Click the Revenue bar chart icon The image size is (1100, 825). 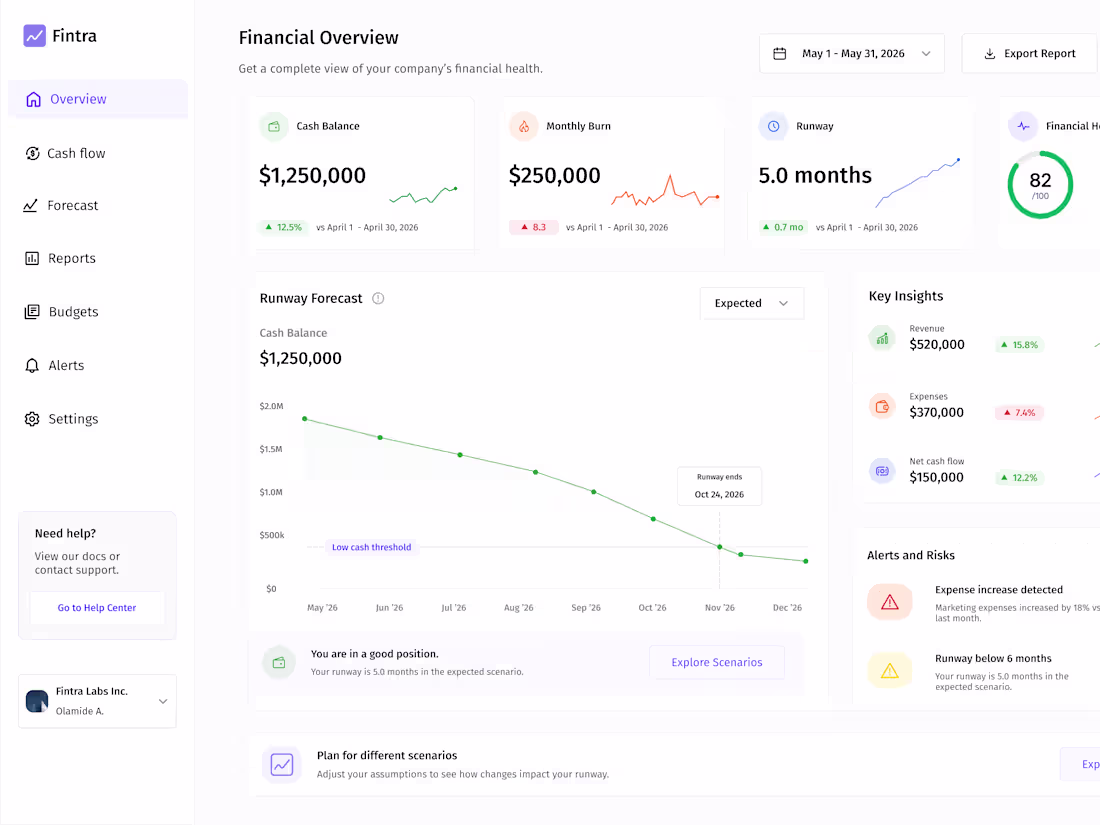click(883, 339)
